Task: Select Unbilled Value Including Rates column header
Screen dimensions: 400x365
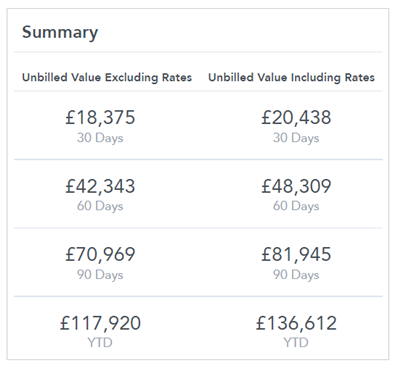Action: click(291, 77)
